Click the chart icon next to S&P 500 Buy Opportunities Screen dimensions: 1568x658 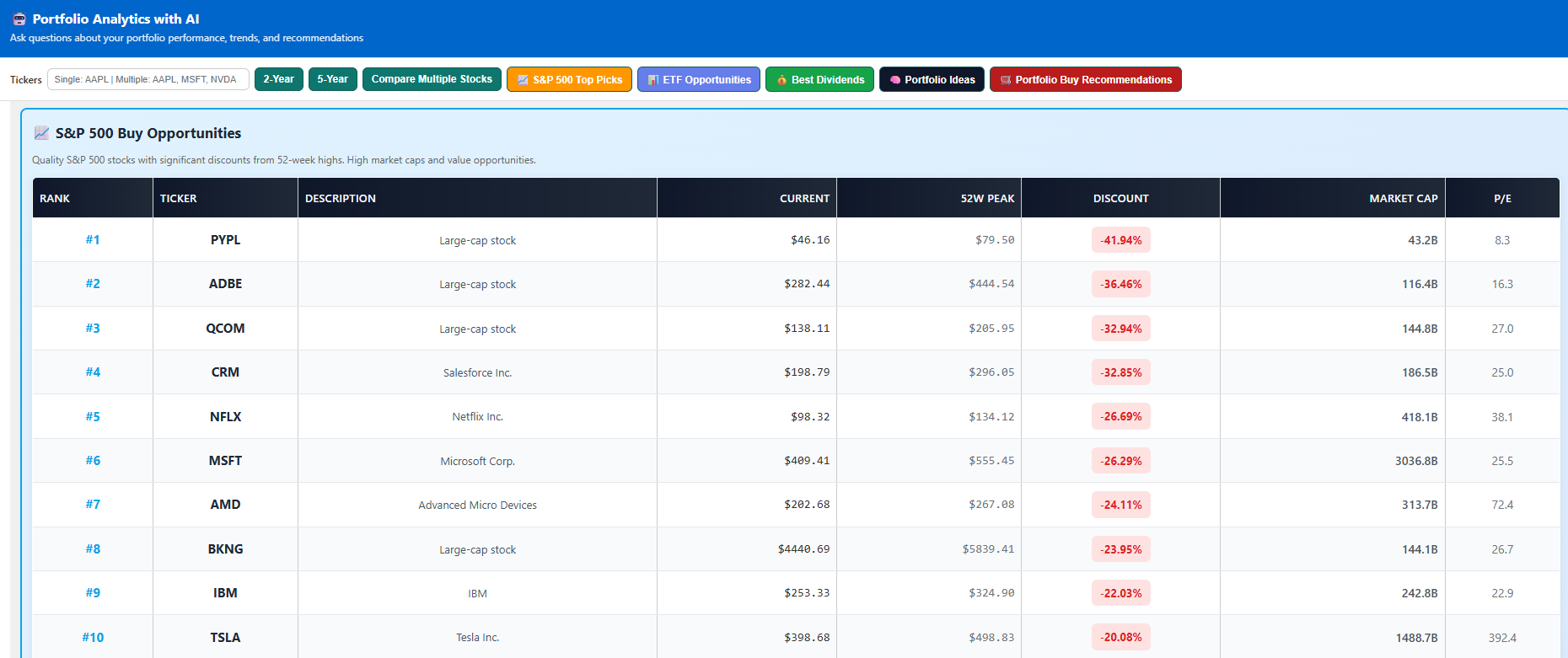(41, 133)
